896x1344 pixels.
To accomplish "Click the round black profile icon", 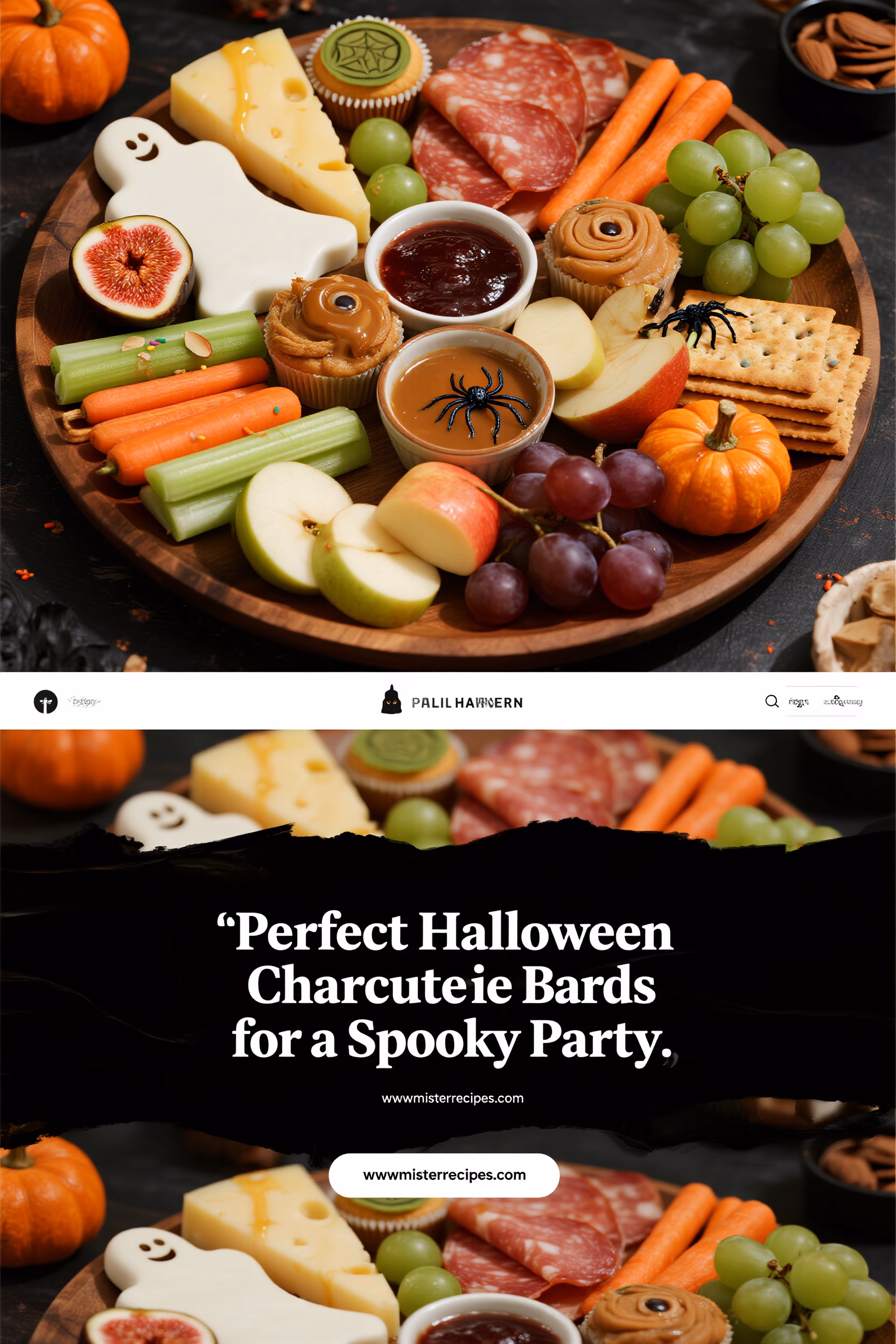I will tap(46, 702).
